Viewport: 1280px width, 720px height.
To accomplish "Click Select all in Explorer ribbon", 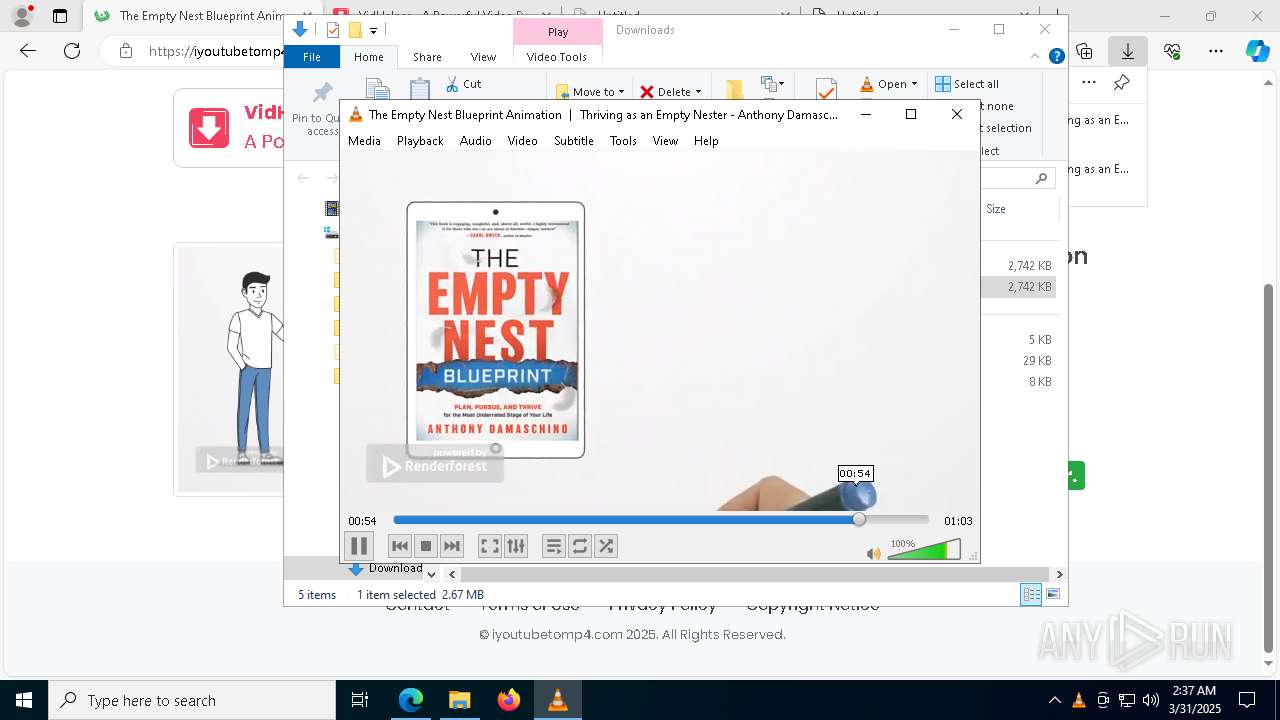I will (x=967, y=84).
